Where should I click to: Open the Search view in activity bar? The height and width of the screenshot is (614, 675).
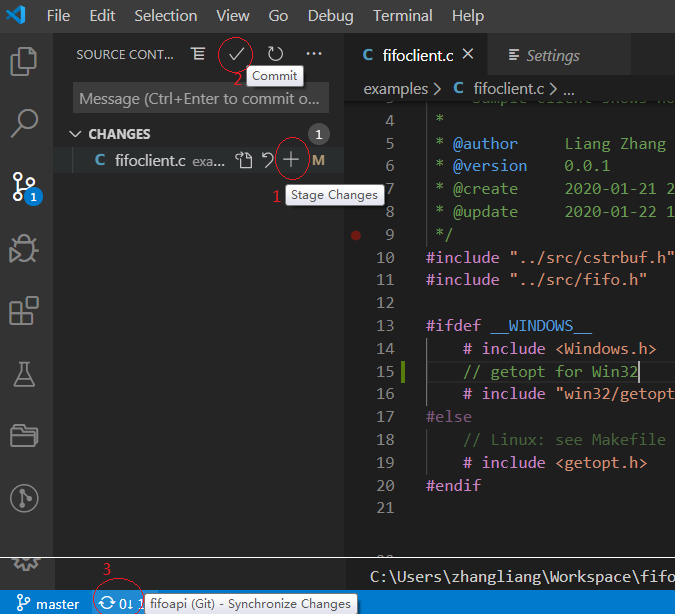click(24, 124)
